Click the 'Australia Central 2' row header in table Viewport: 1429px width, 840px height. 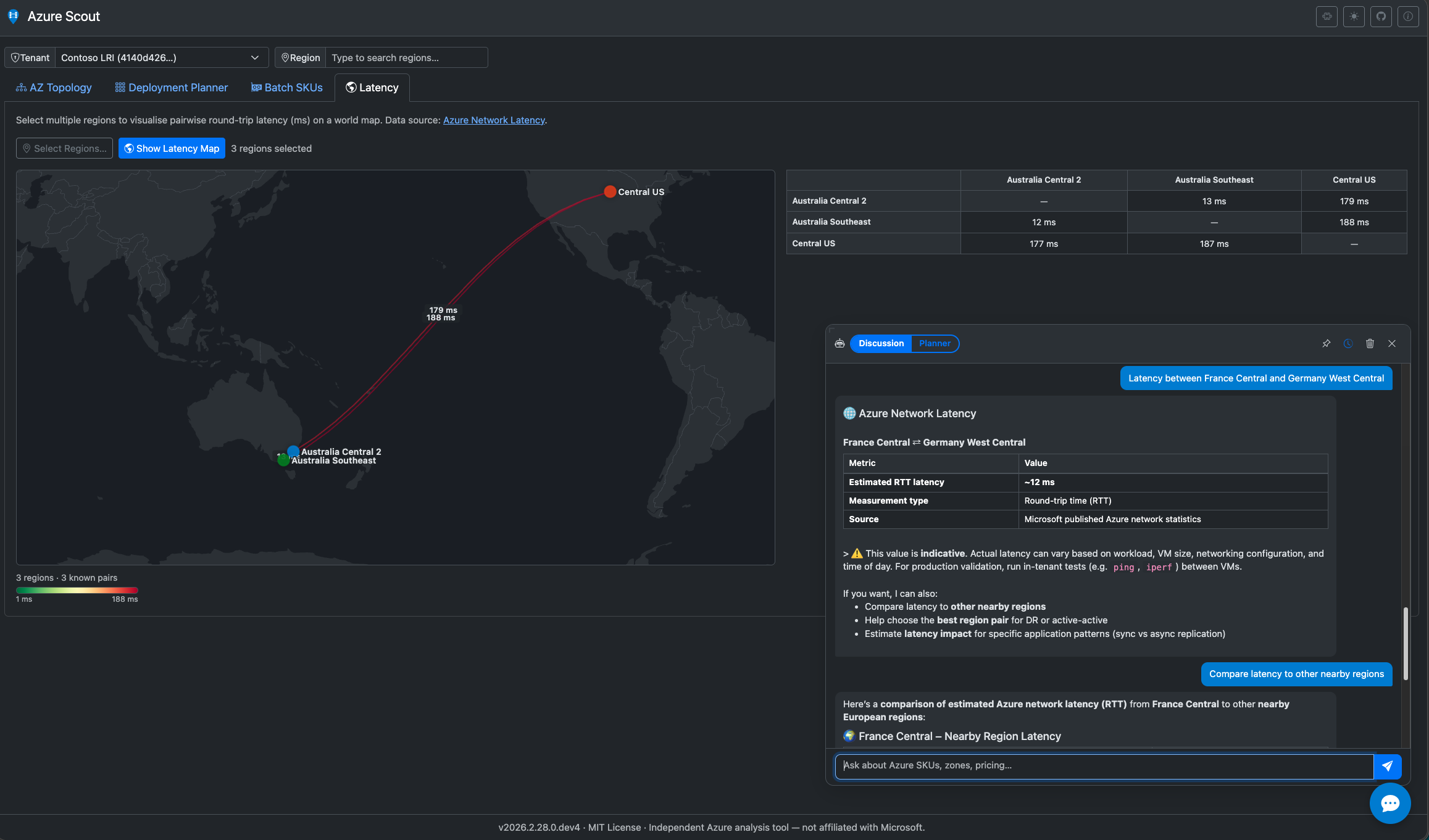coord(873,201)
